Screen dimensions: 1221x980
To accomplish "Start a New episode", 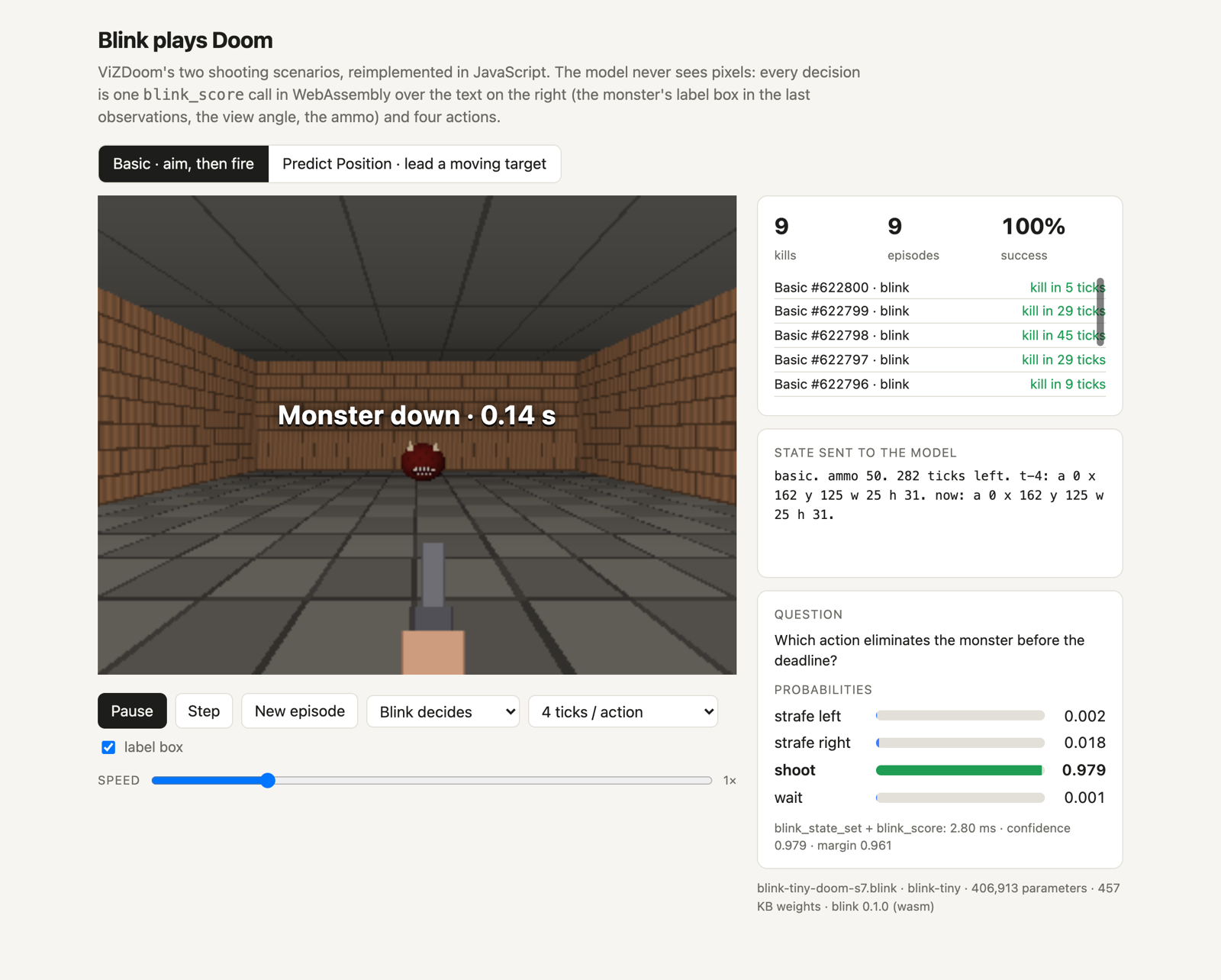I will pyautogui.click(x=300, y=711).
